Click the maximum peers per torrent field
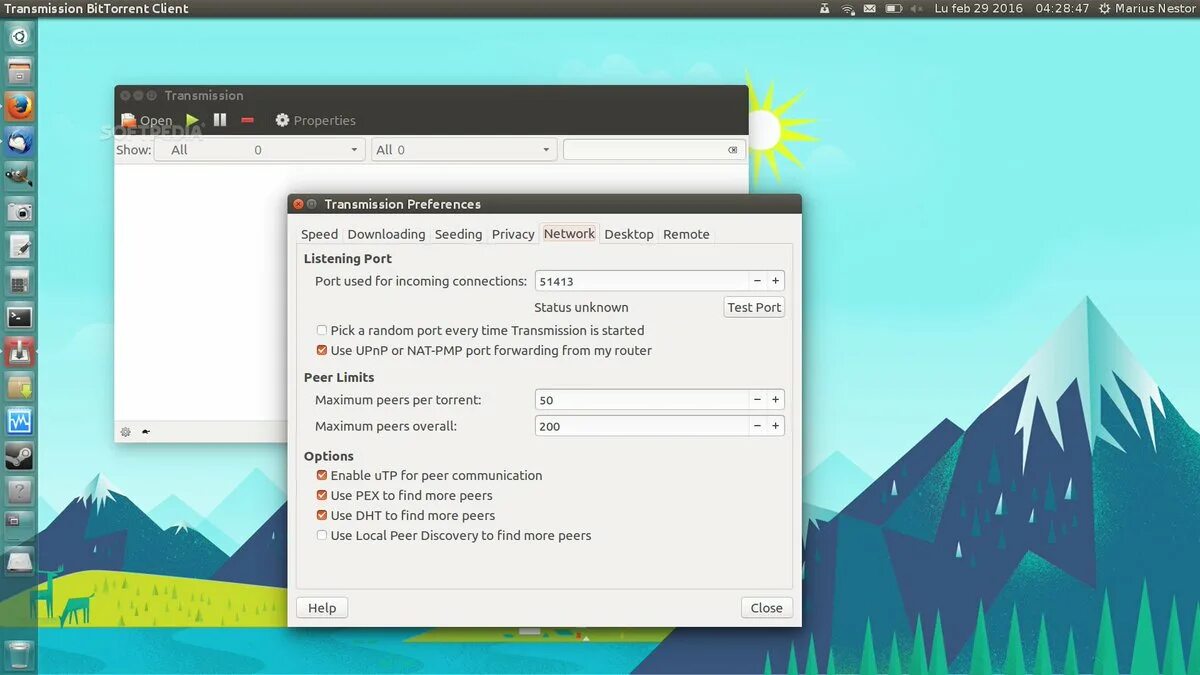The width and height of the screenshot is (1200, 675). pyautogui.click(x=642, y=399)
